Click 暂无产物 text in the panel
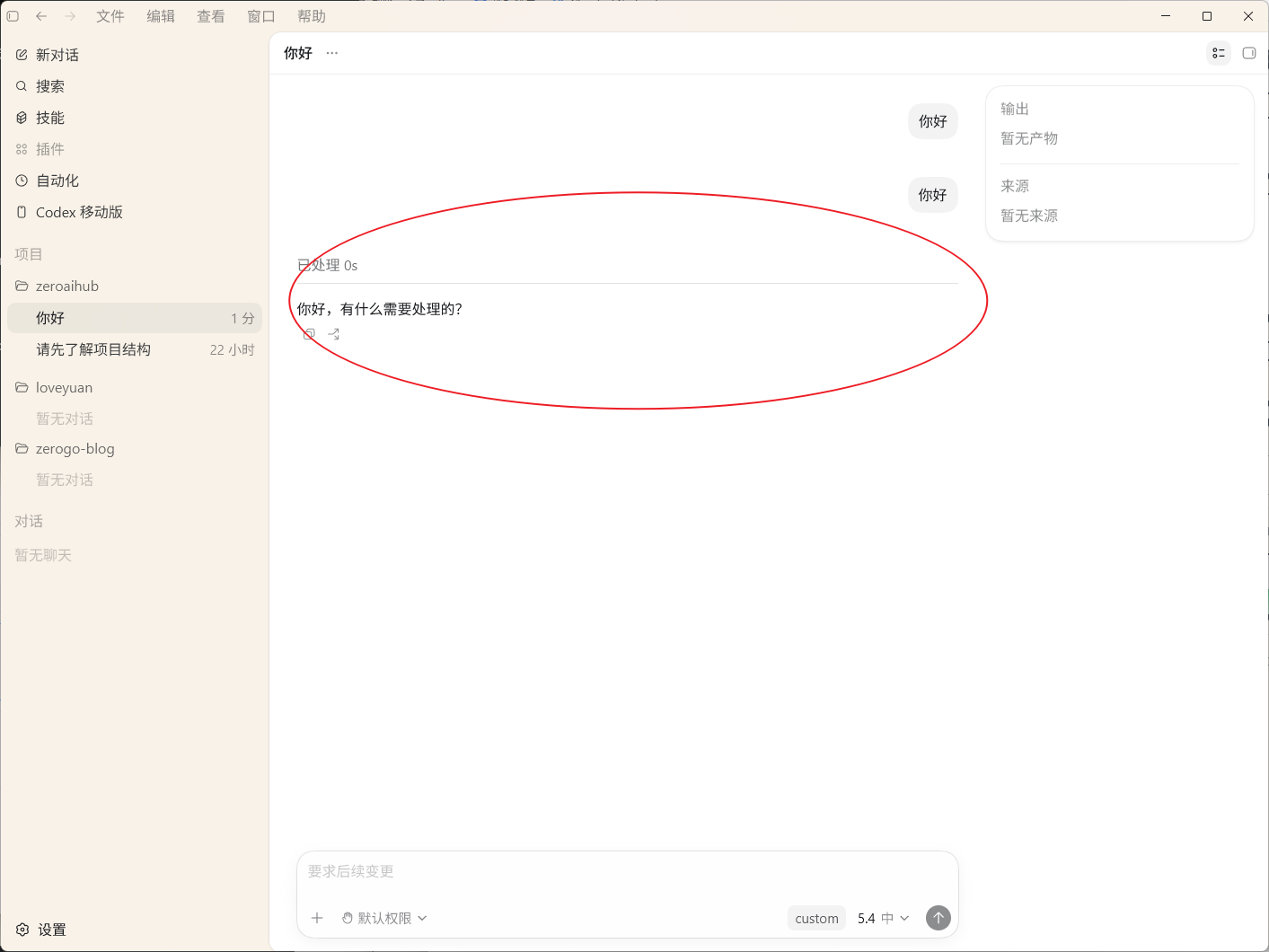The width and height of the screenshot is (1269, 952). tap(1029, 138)
